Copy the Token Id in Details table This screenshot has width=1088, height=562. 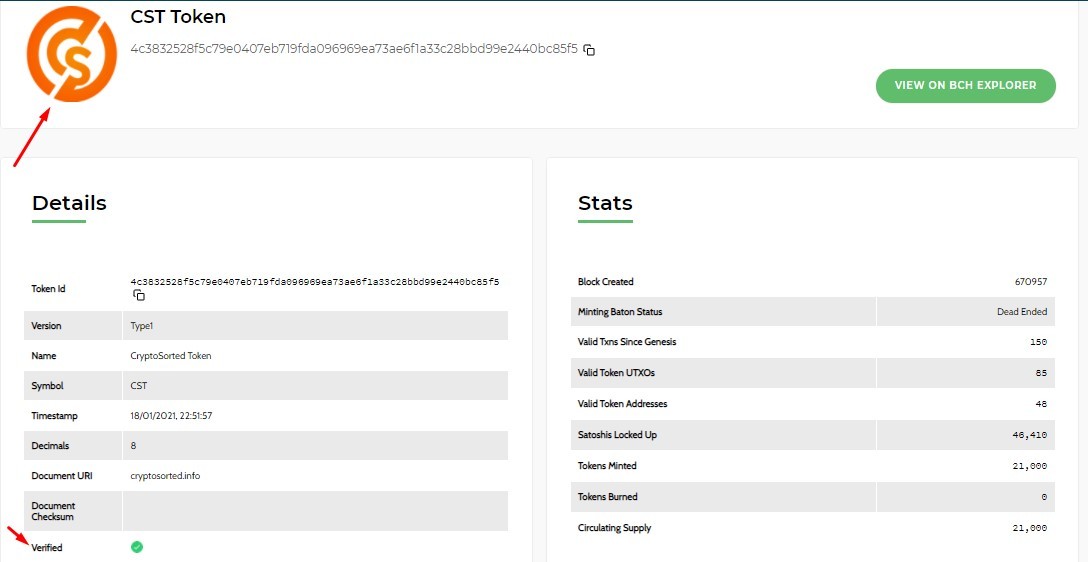[x=139, y=296]
